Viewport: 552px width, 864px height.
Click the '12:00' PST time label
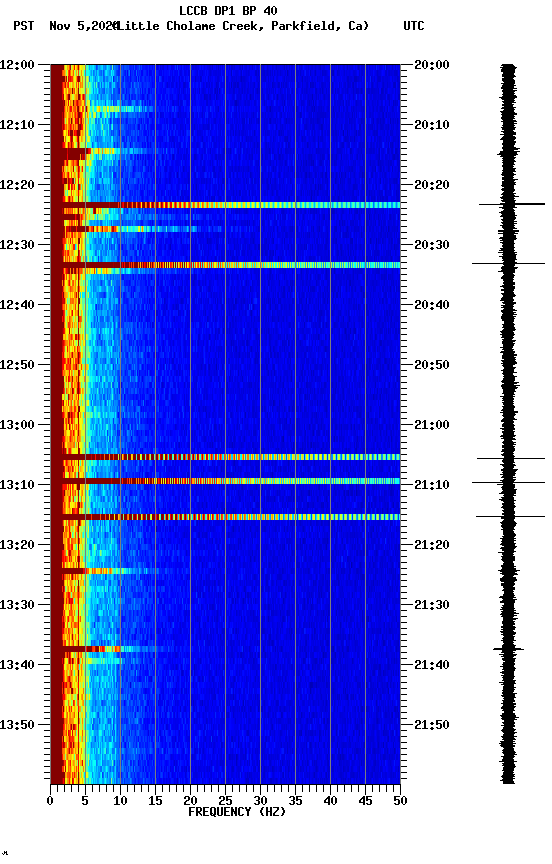[x=17, y=65]
